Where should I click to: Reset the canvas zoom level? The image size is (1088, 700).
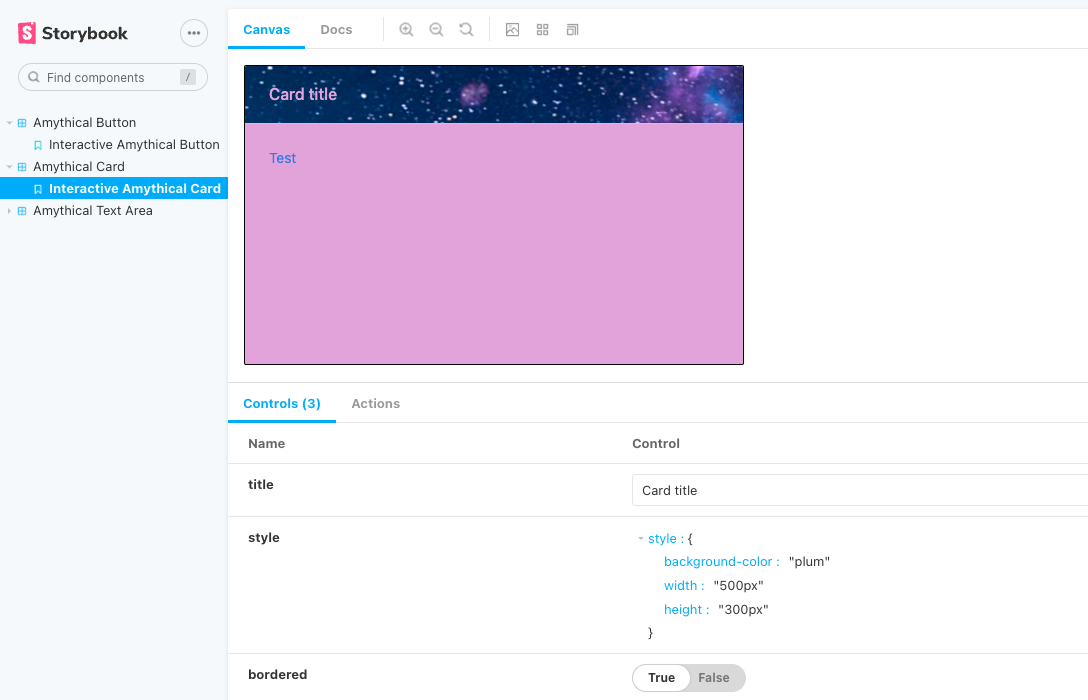[466, 30]
